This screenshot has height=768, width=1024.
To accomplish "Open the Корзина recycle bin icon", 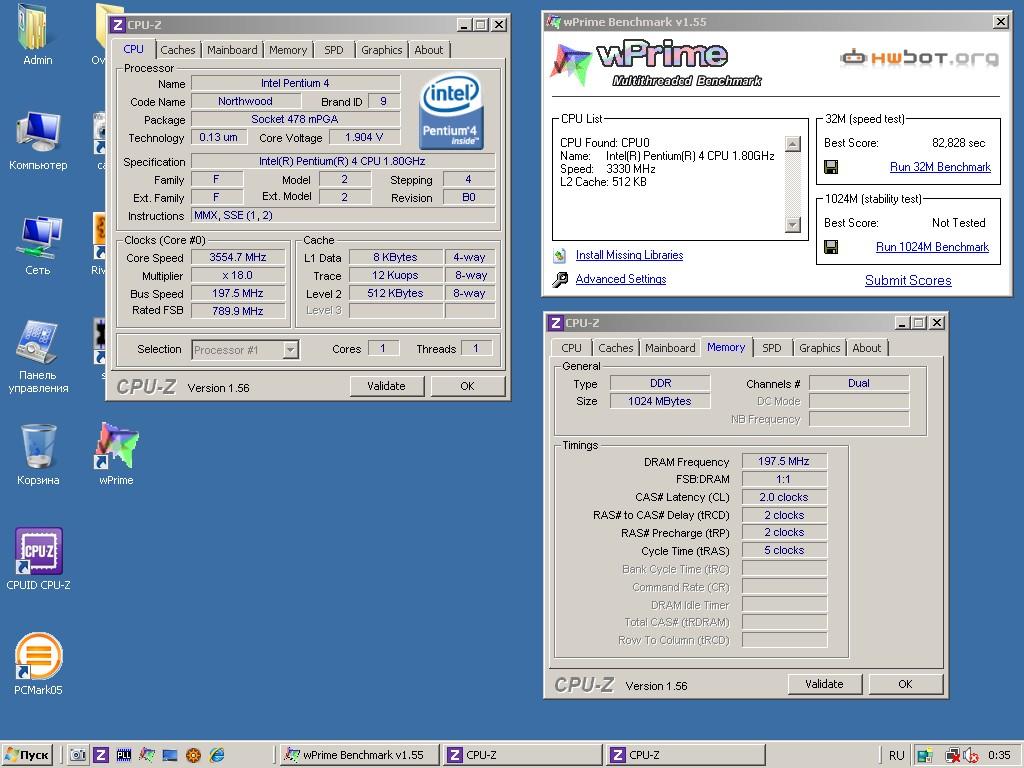I will click(x=38, y=455).
